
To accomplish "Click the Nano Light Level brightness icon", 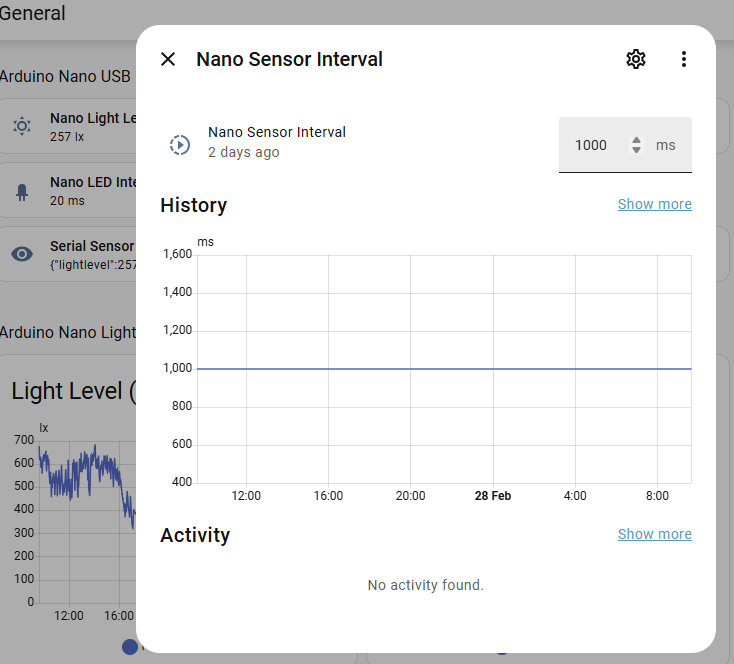I will coord(22,126).
